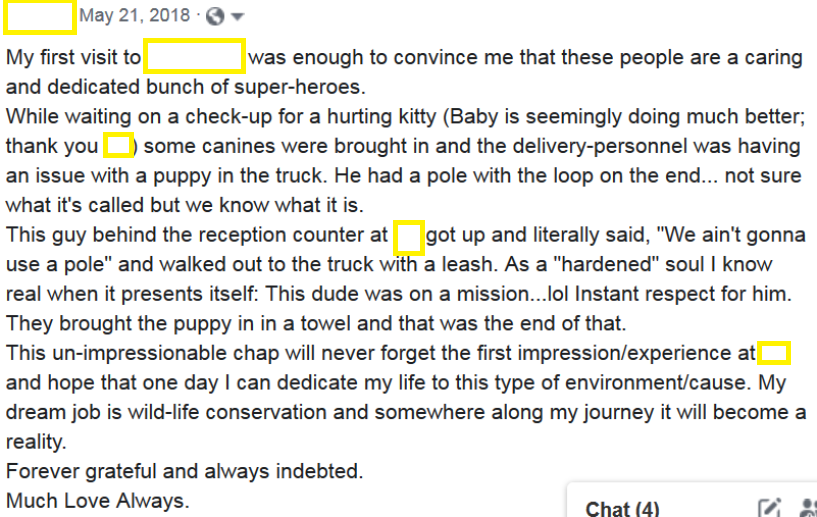Click the 'Forever grateful and always indebted.' line
This screenshot has width=817, height=517.
coord(184,471)
